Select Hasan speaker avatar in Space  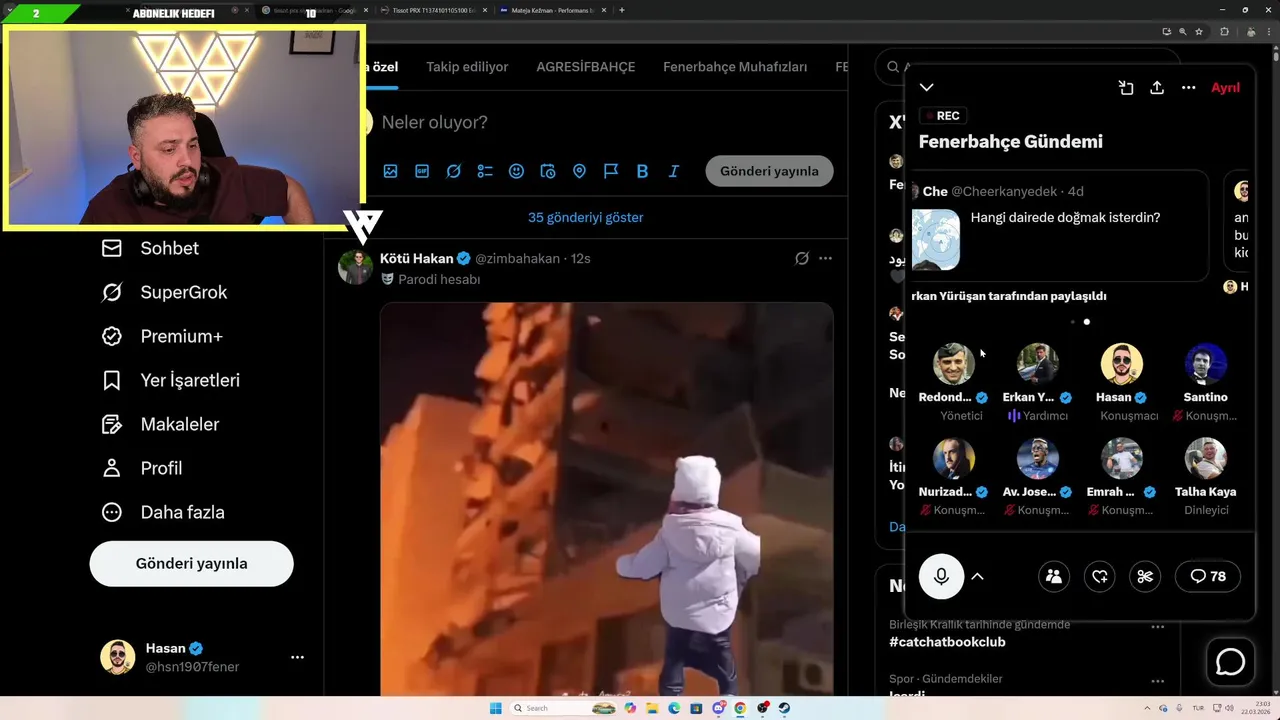1122,364
